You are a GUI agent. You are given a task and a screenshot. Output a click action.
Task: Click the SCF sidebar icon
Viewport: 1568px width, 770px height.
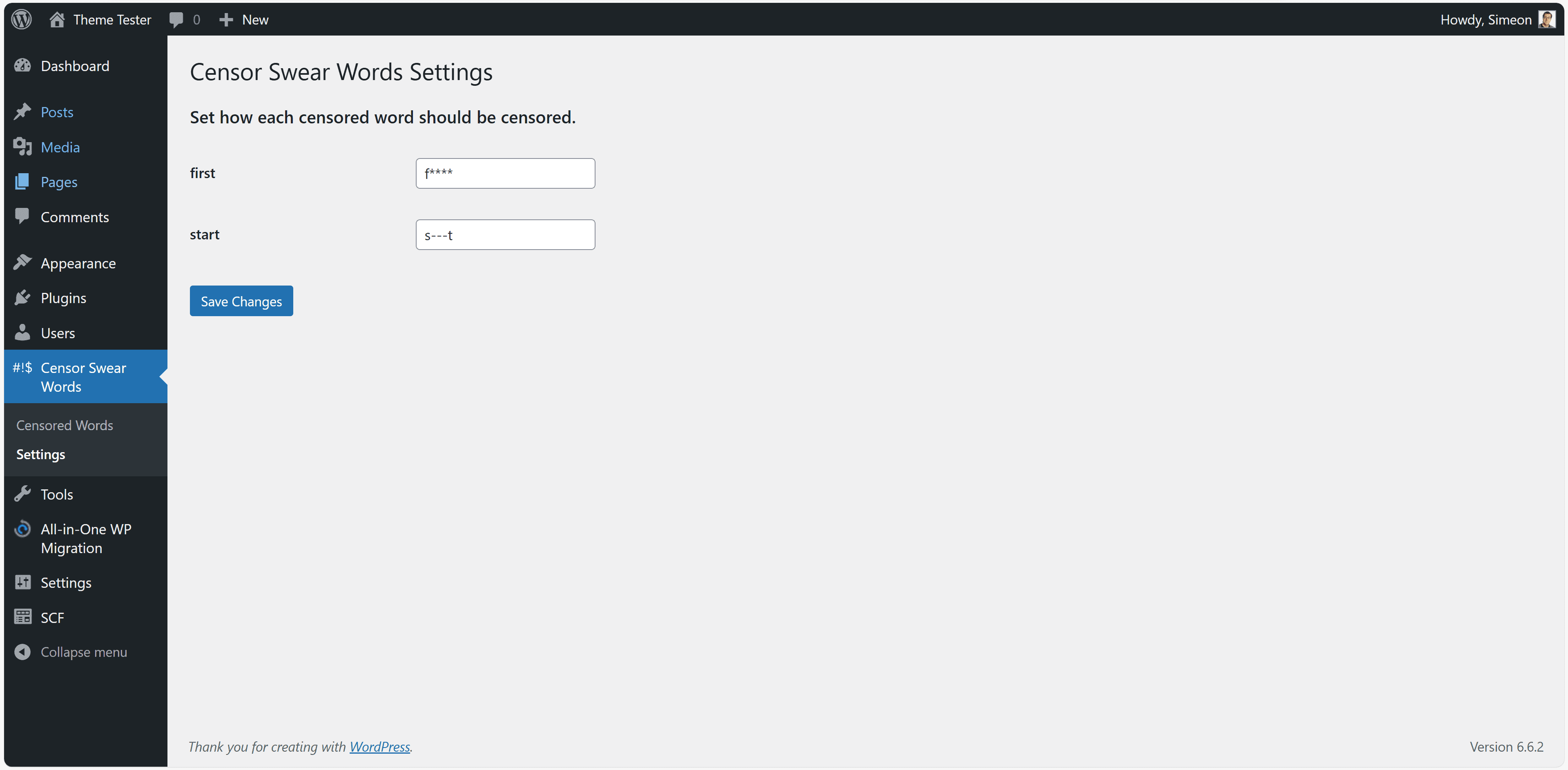click(x=22, y=616)
